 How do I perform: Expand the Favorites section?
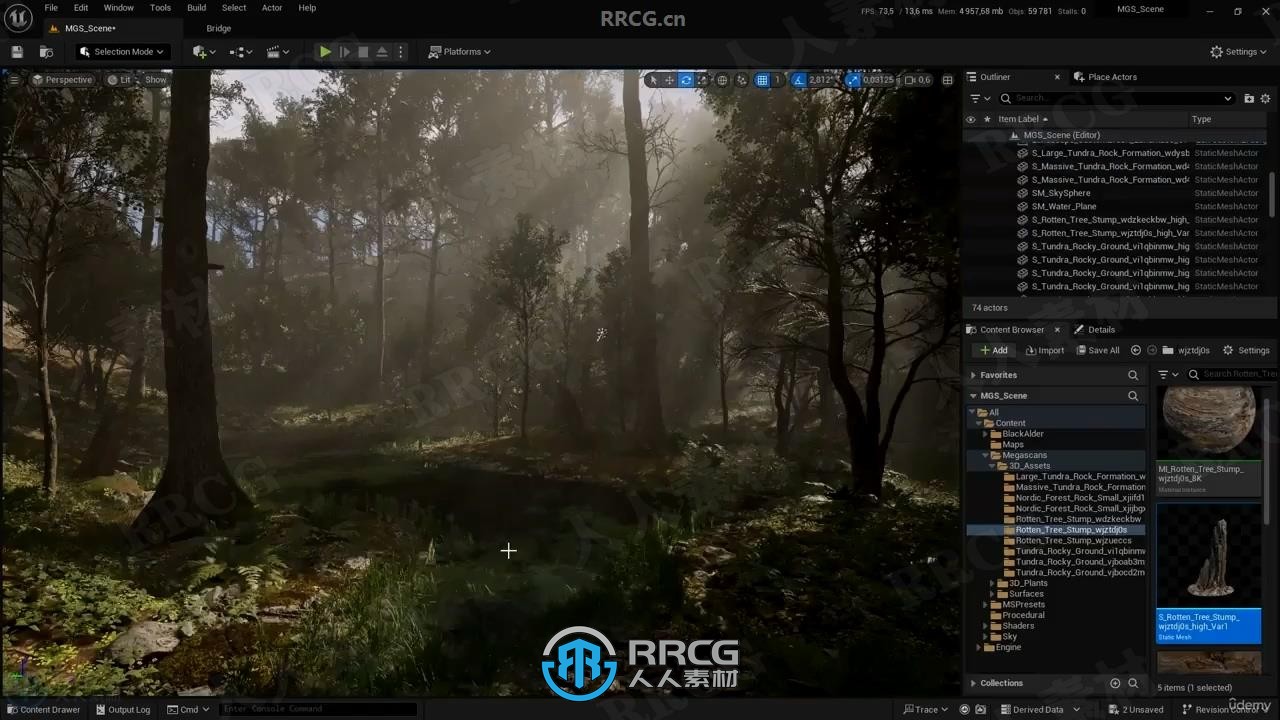tap(973, 375)
